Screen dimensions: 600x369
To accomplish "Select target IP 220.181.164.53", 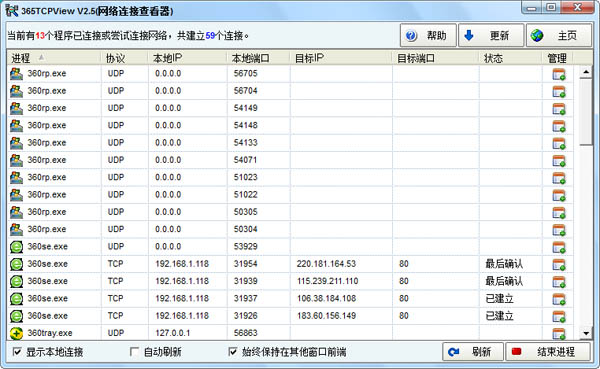I will coord(326,264).
